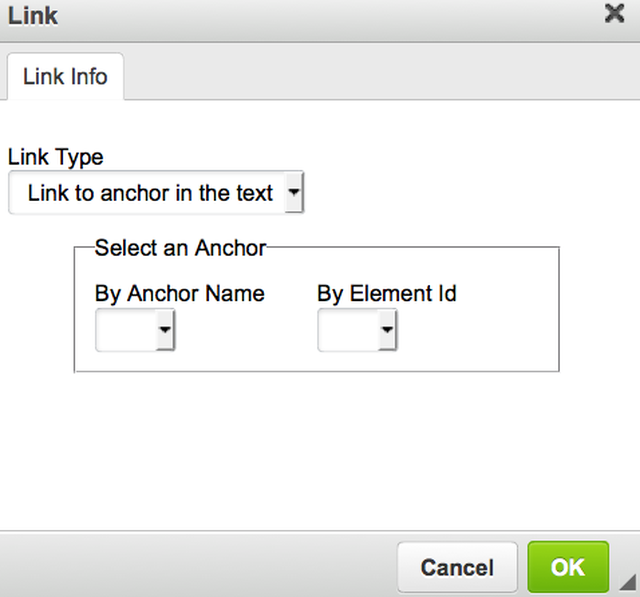
Task: Expand the By Element Id dropdown
Action: tap(357, 331)
